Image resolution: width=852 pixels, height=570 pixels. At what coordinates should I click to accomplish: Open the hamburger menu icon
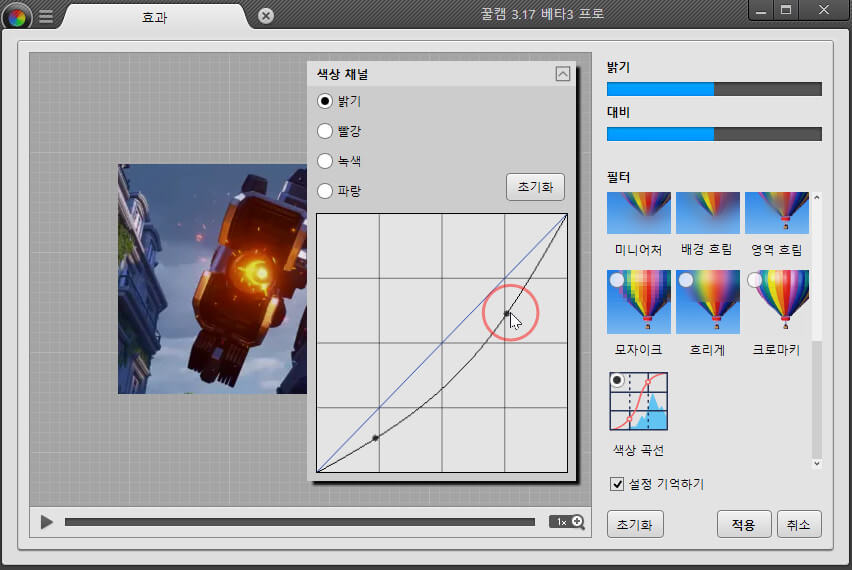point(46,16)
